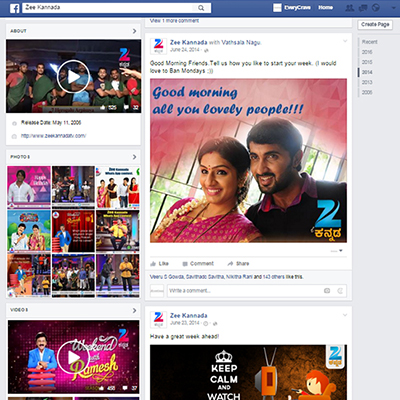Click the About video comment count icon
400x400 pixels.
(x=126, y=107)
